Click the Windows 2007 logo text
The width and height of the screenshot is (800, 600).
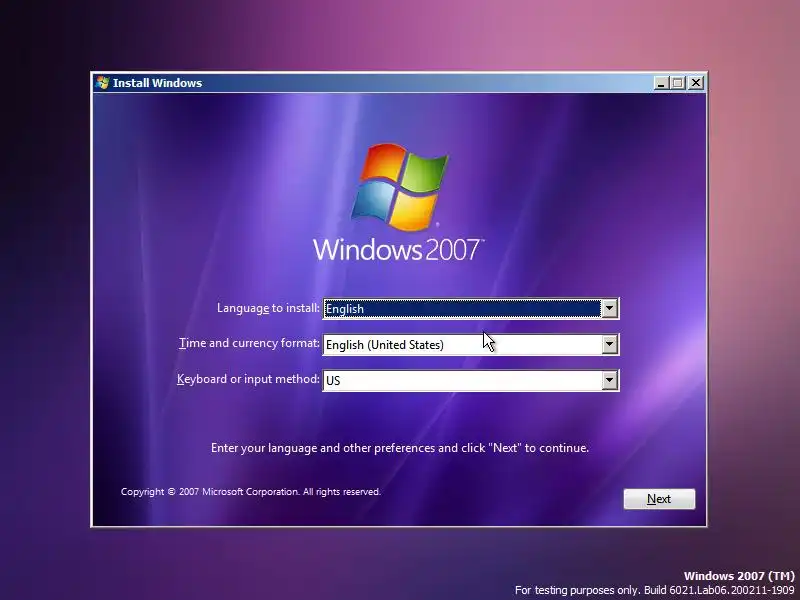click(398, 250)
